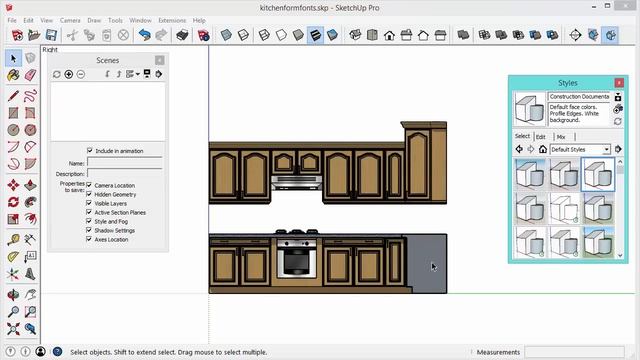Select the Freehand tool
This screenshot has height=360, width=640.
[30, 96]
